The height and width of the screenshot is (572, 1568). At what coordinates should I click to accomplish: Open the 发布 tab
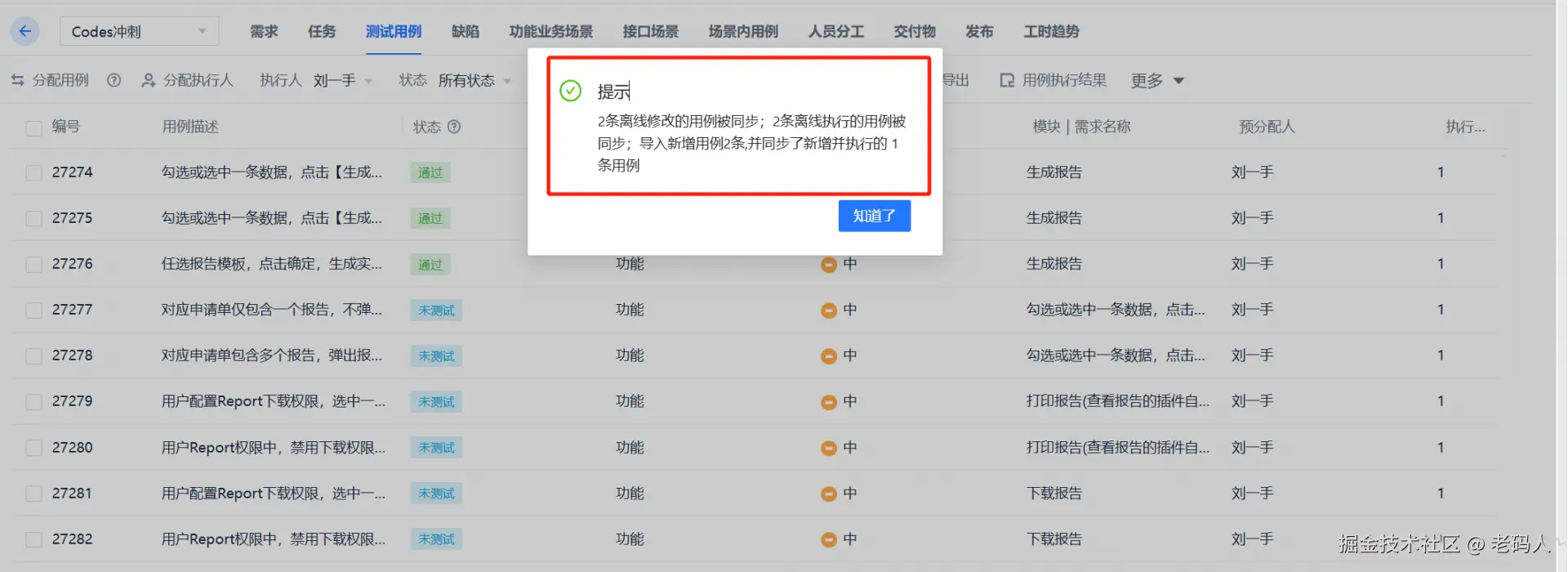point(979,31)
